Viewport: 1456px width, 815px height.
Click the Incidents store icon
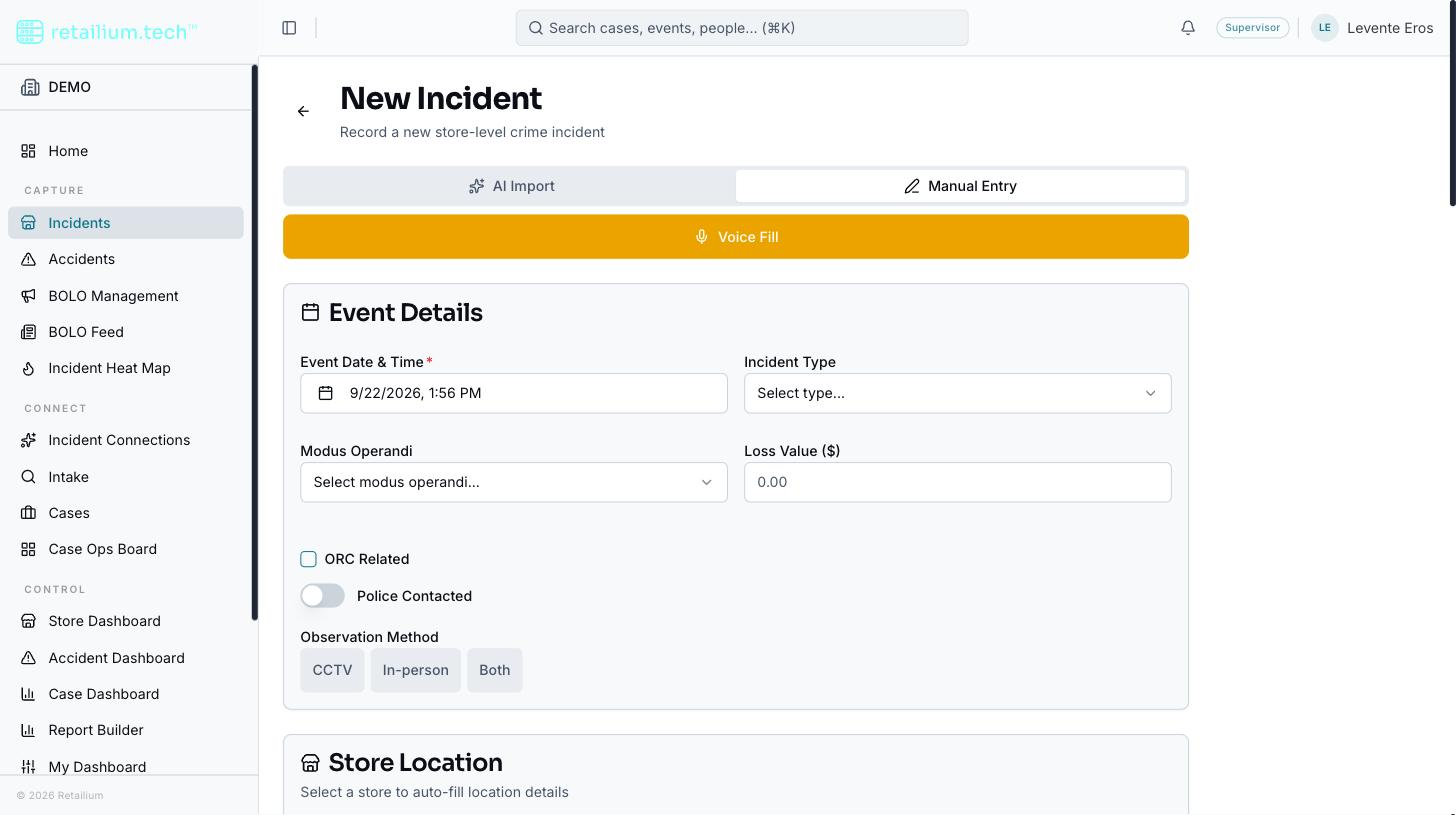pos(29,223)
